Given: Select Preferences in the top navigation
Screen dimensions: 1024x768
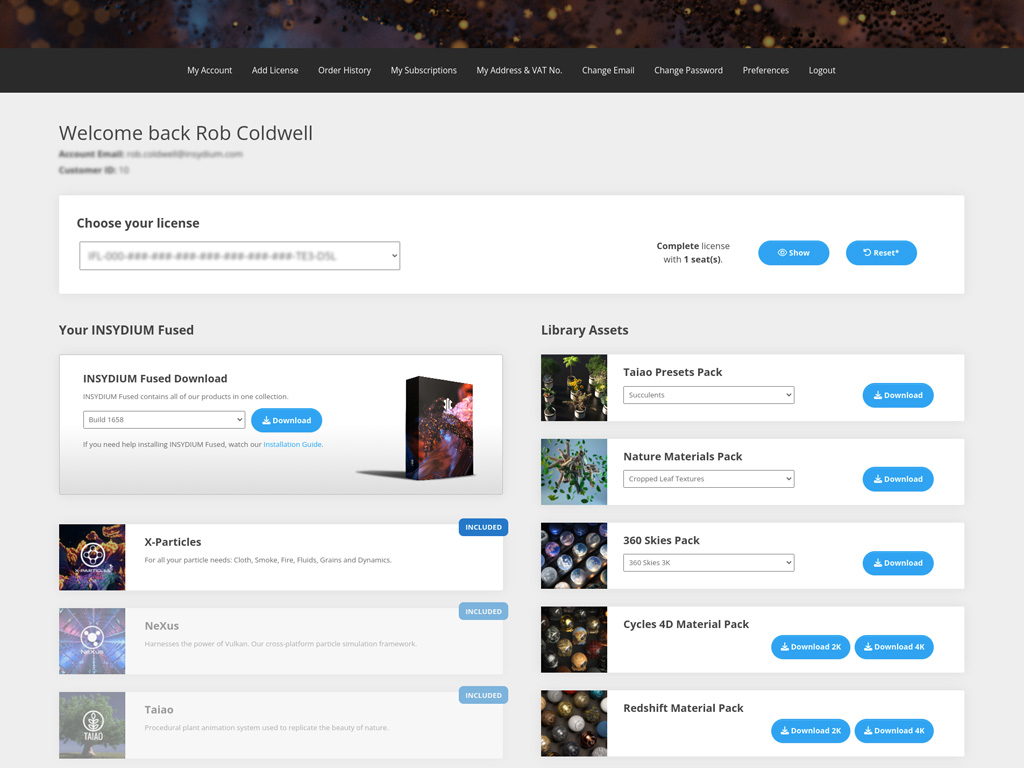Looking at the screenshot, I should pos(765,70).
